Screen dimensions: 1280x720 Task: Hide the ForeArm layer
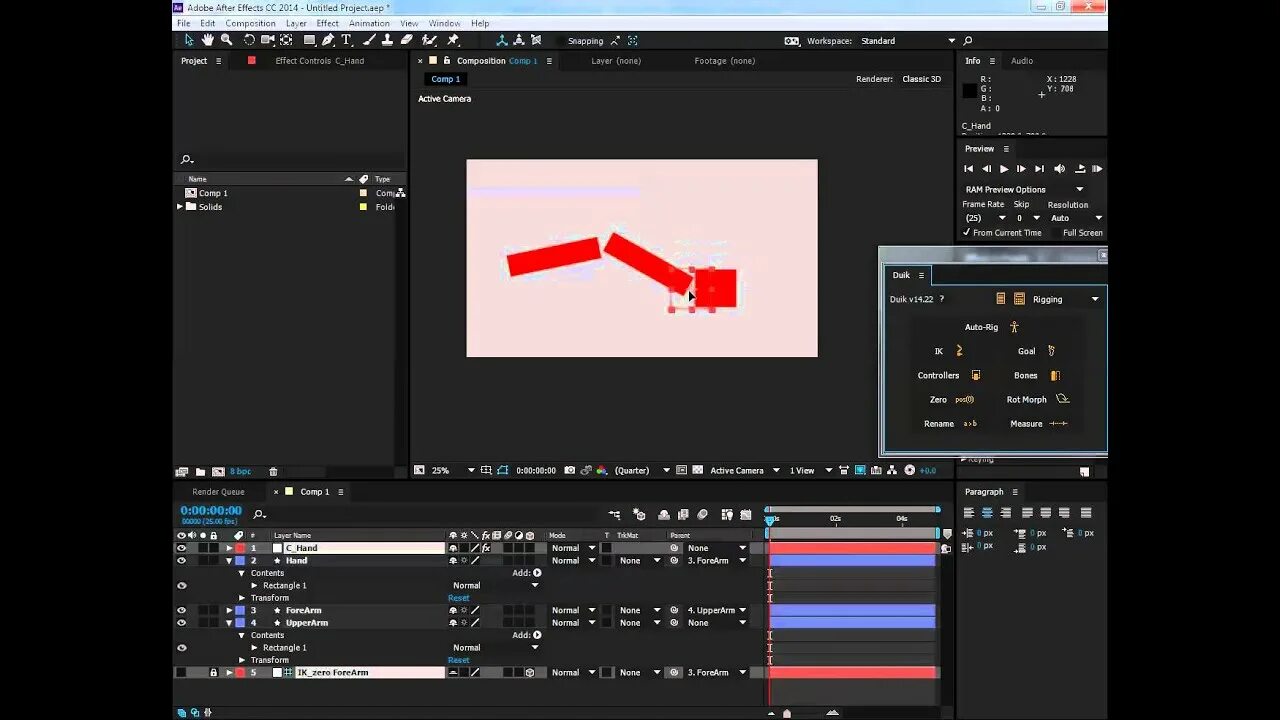(x=182, y=609)
